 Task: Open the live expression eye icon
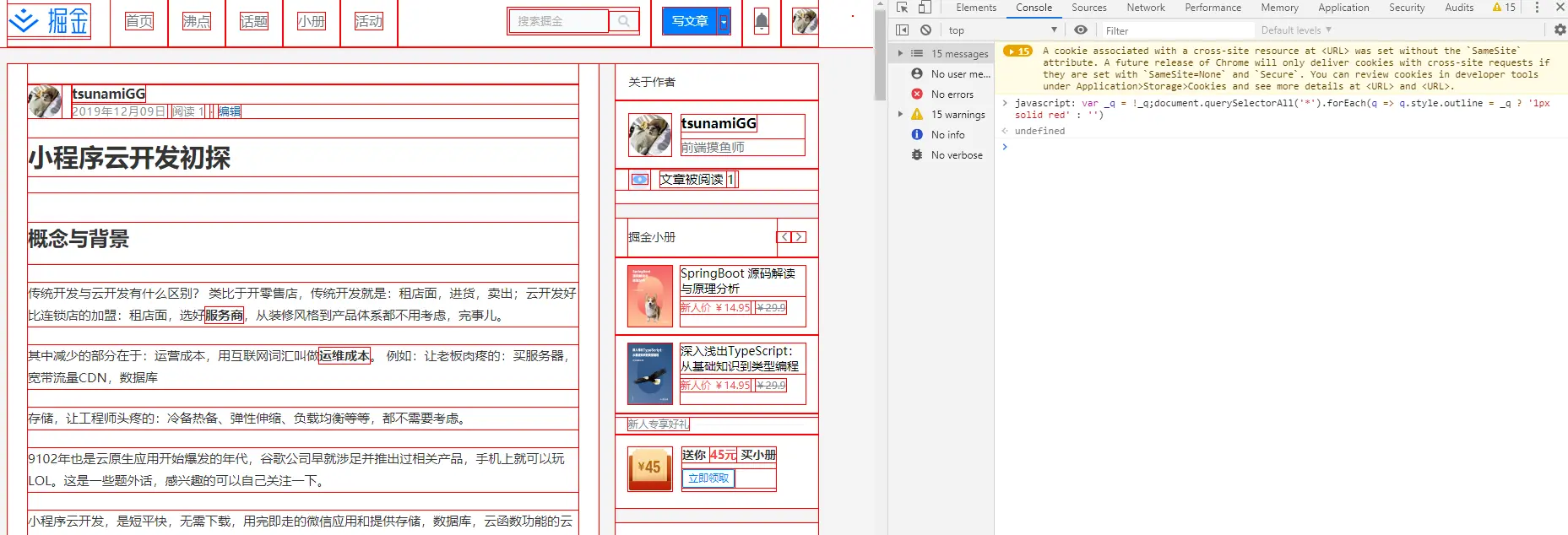click(x=1081, y=30)
